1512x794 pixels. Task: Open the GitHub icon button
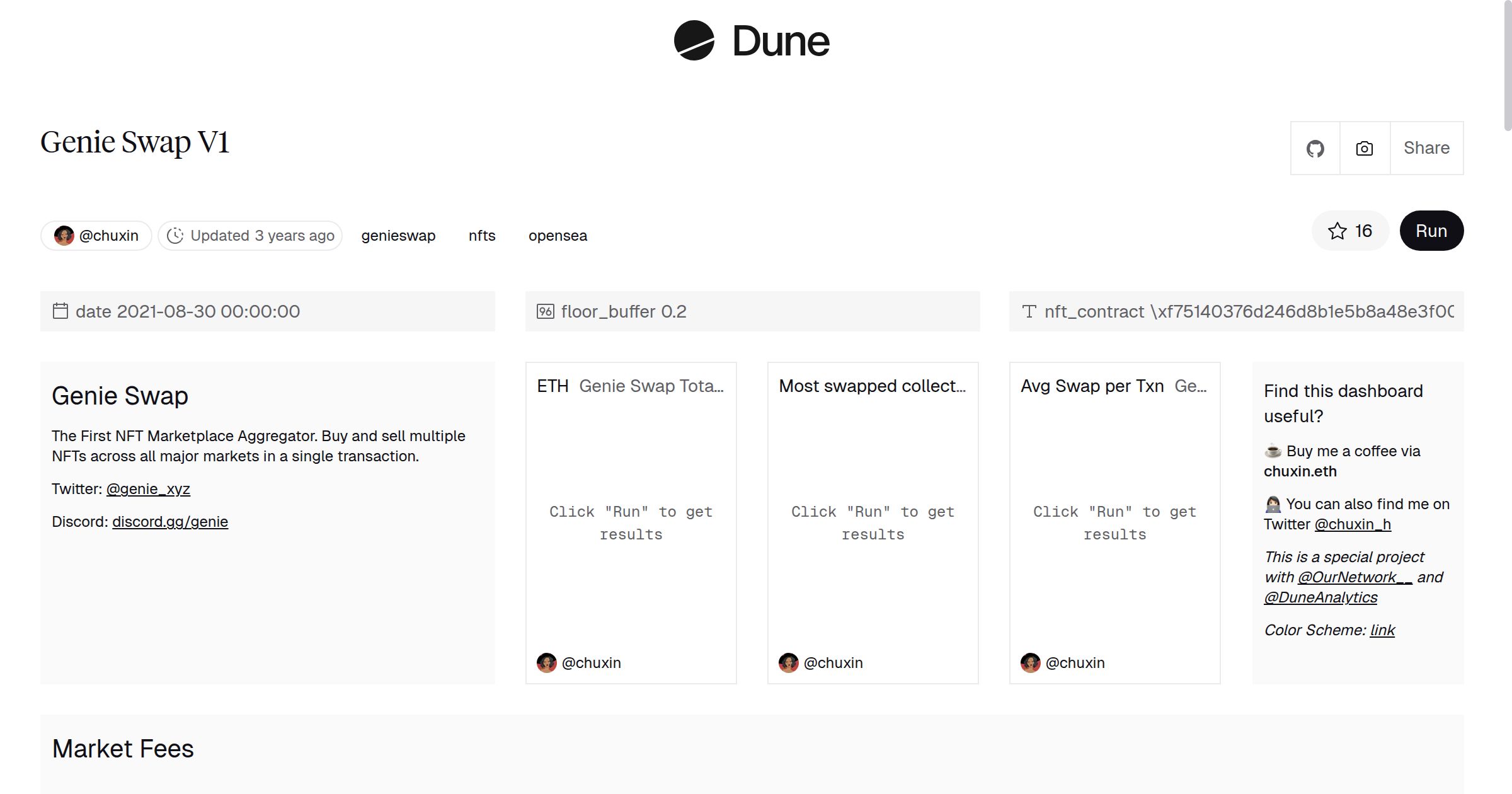[x=1315, y=149]
